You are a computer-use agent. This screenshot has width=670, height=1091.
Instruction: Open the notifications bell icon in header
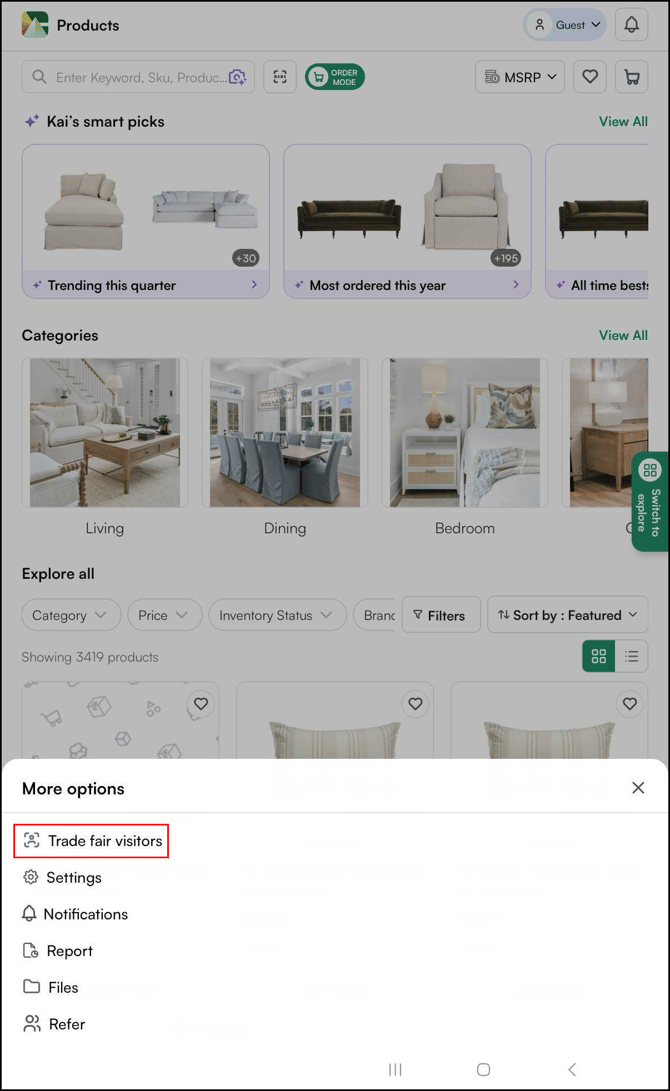tap(631, 25)
